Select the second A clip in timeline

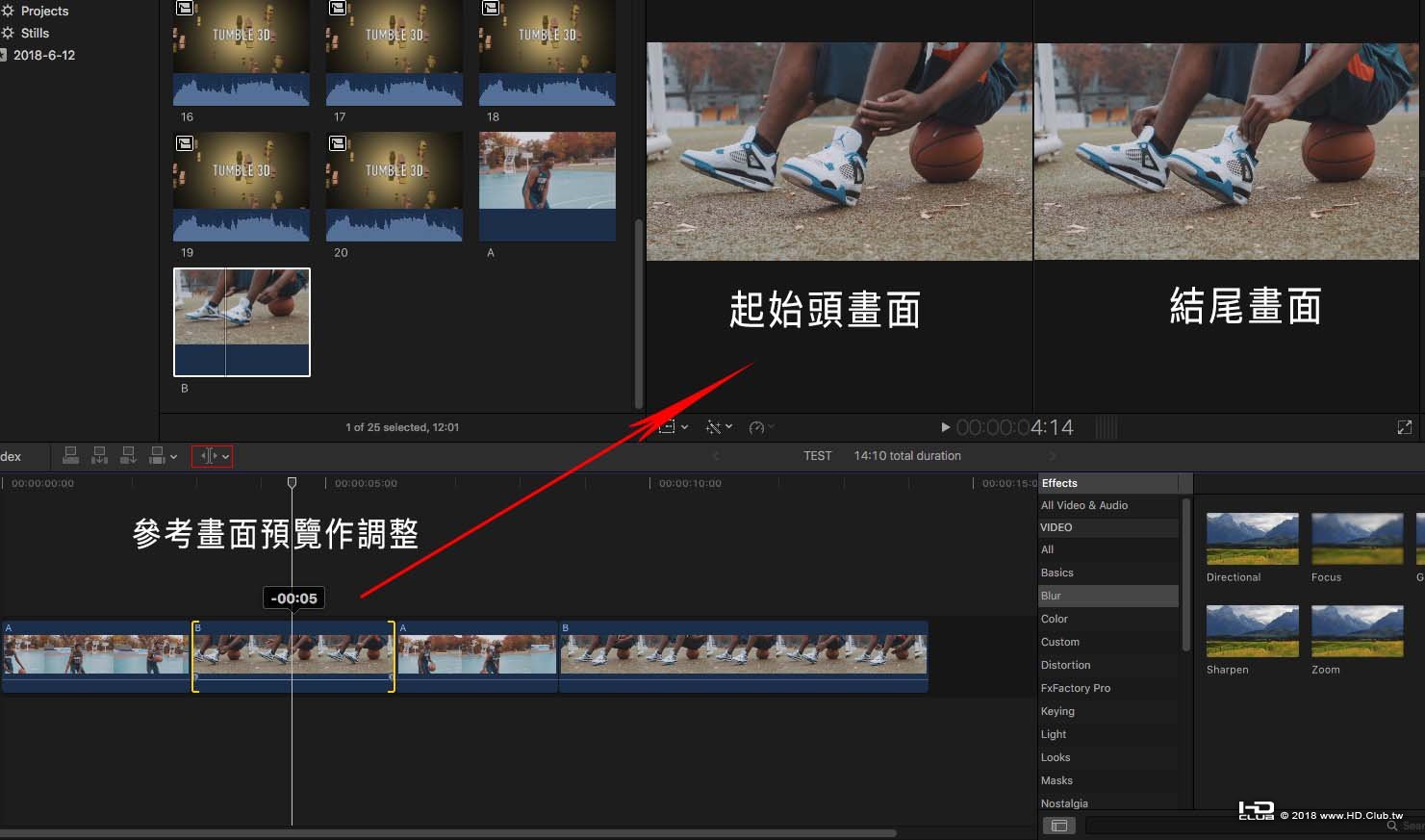[x=477, y=656]
